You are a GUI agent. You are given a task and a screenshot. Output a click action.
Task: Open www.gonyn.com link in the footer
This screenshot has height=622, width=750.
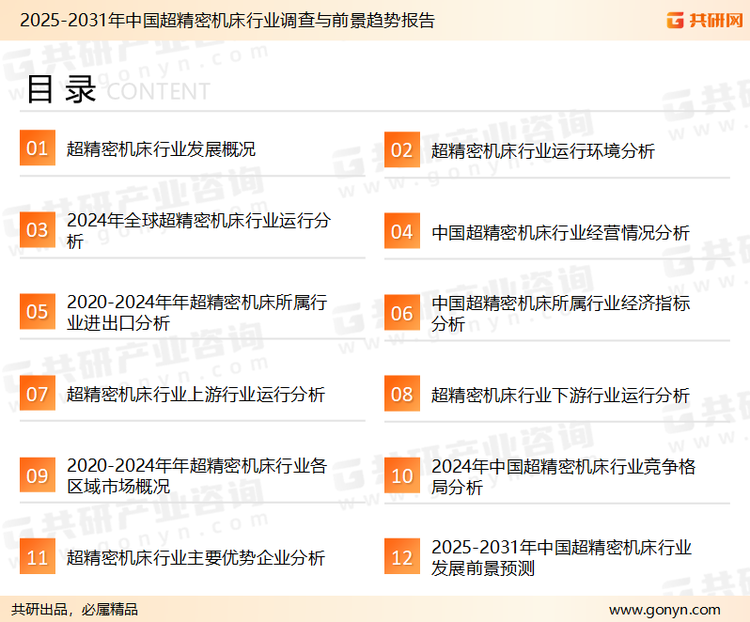point(664,610)
